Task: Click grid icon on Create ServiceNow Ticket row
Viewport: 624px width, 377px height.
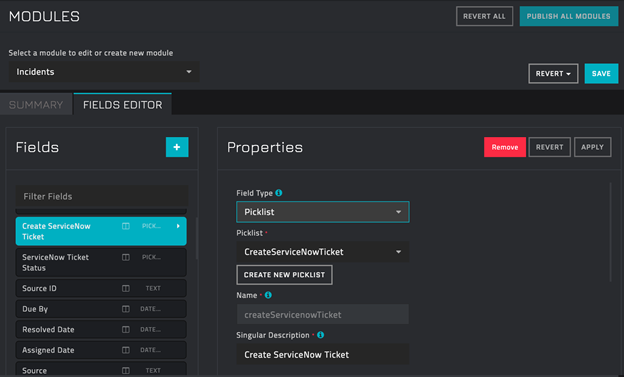Action: (126, 226)
